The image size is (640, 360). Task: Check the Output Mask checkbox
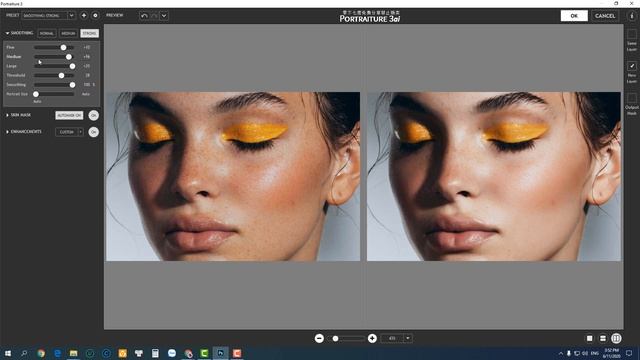tap(631, 98)
